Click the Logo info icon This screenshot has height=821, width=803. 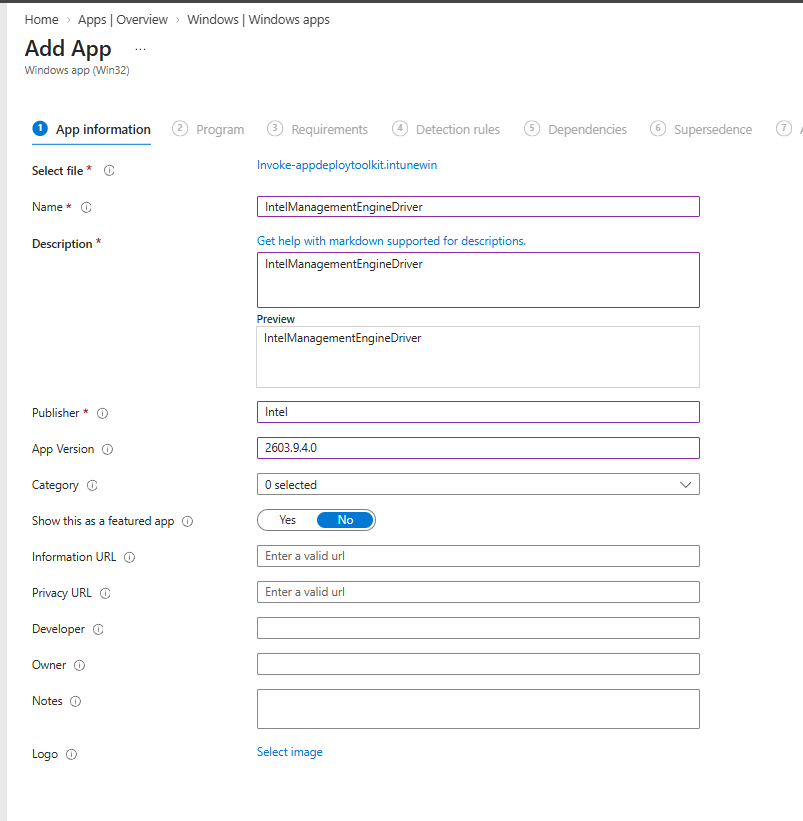[x=71, y=754]
